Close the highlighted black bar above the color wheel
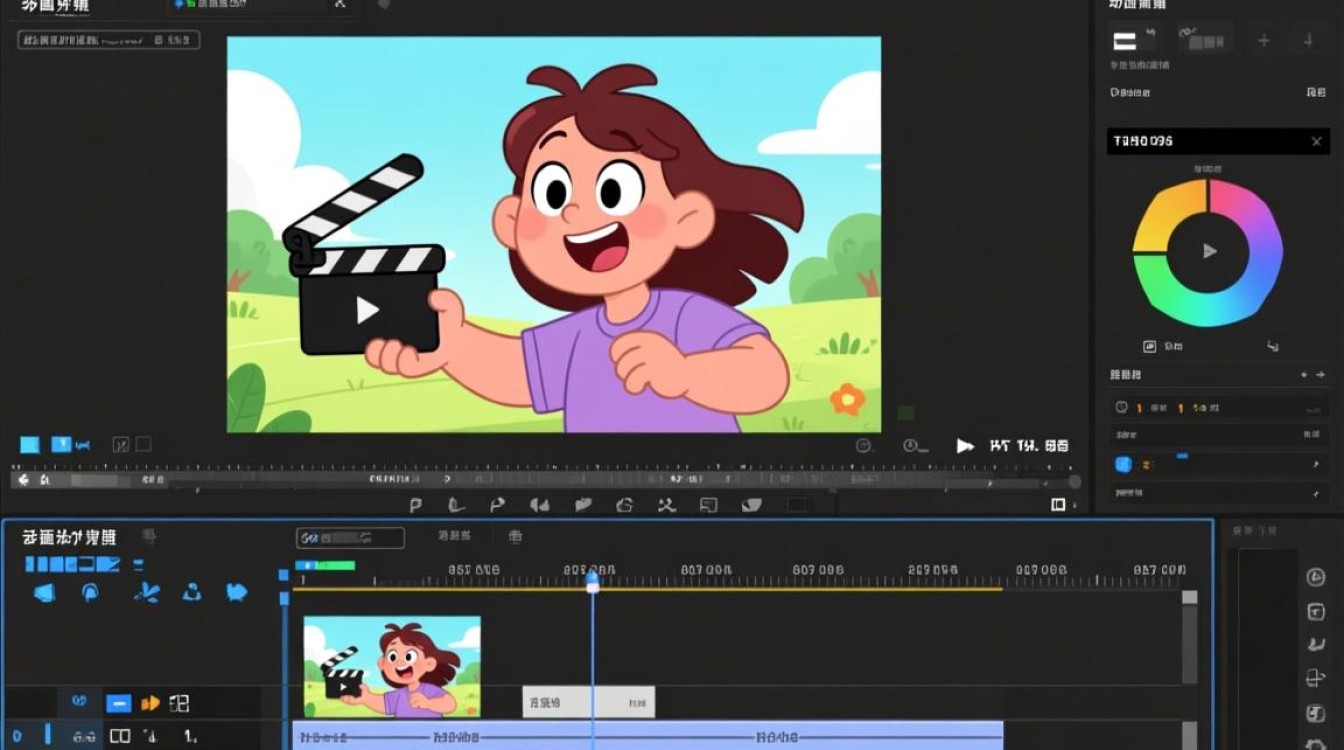The image size is (1344, 750). [x=1316, y=142]
